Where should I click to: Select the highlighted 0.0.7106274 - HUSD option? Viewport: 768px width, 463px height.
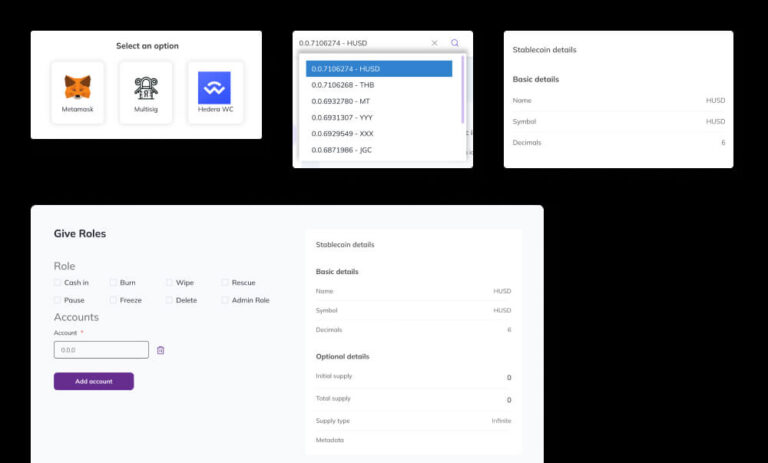379,69
